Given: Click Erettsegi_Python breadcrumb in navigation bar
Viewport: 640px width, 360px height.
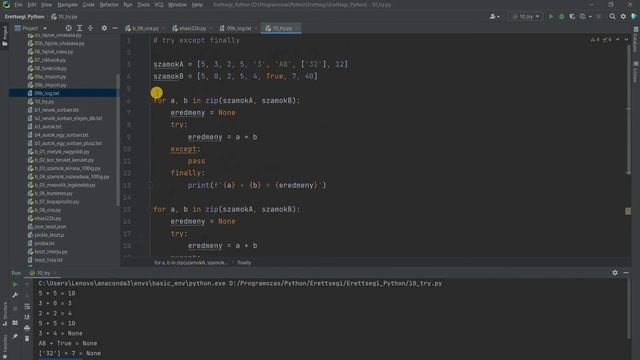Looking at the screenshot, I should pyautogui.click(x=24, y=17).
